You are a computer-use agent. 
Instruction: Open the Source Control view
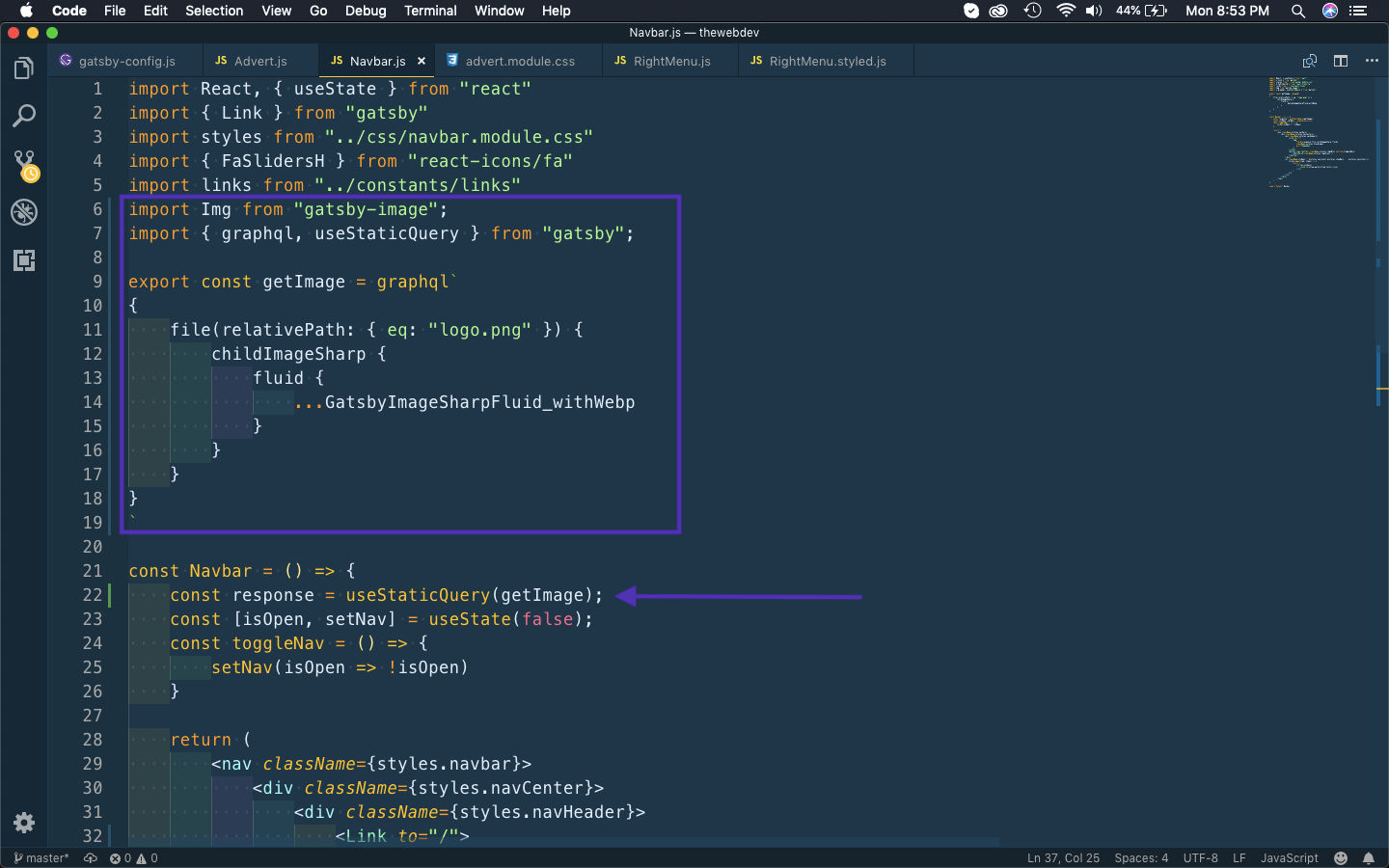(24, 165)
